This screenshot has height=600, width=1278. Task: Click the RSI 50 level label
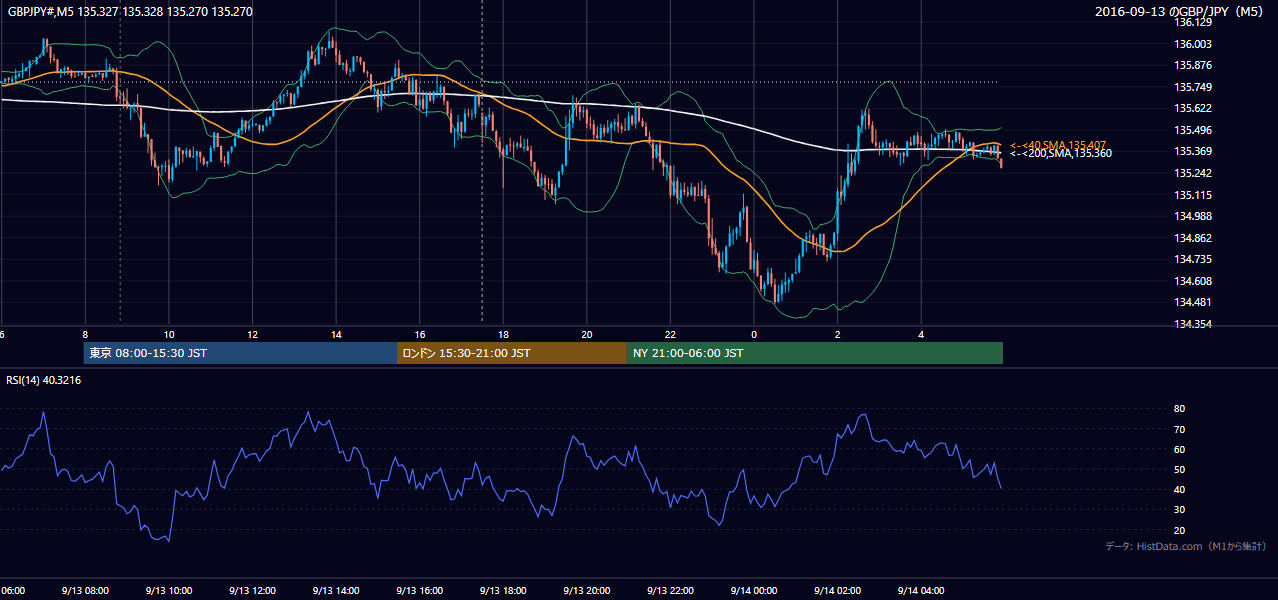click(x=1180, y=469)
